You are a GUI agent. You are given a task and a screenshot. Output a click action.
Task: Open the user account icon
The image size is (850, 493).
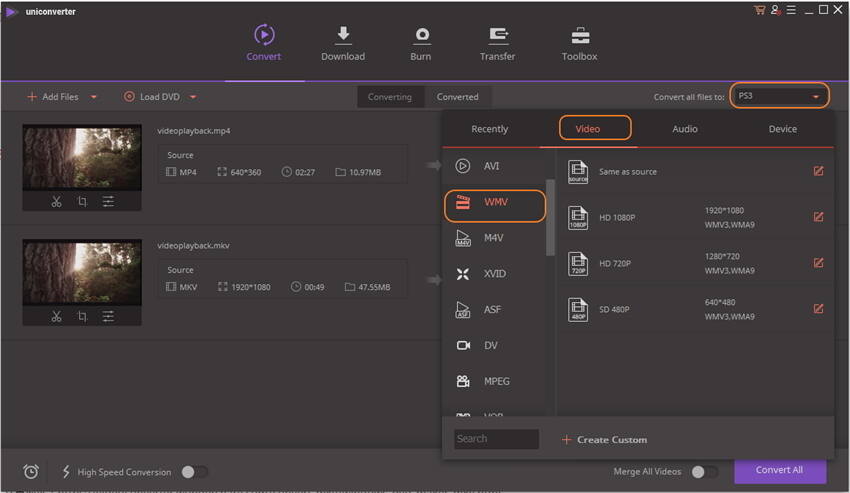click(x=775, y=10)
